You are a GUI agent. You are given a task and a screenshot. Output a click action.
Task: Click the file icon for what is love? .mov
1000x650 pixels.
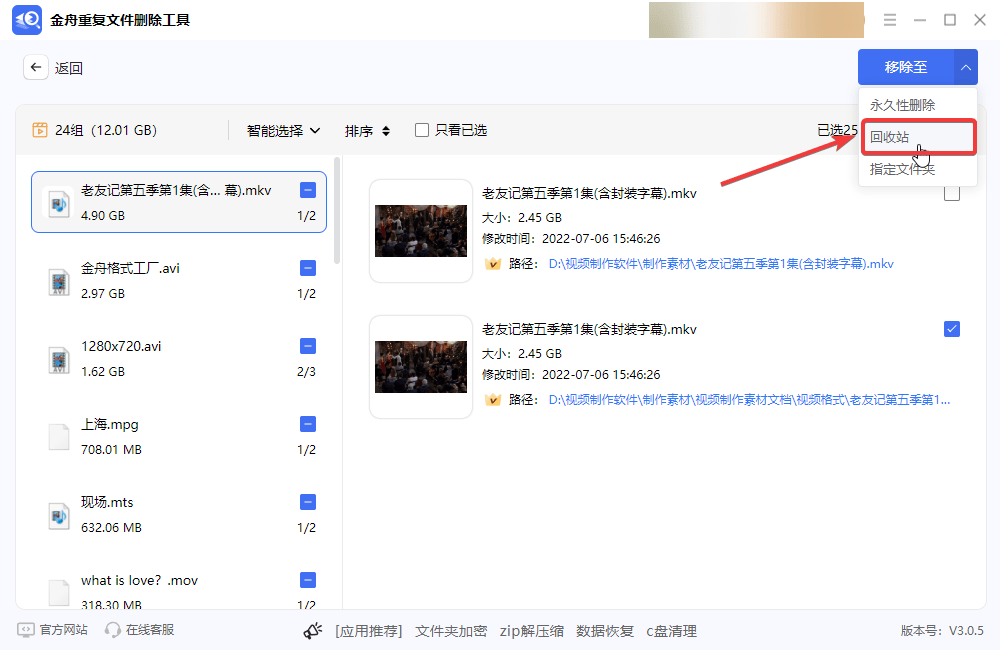[x=59, y=593]
